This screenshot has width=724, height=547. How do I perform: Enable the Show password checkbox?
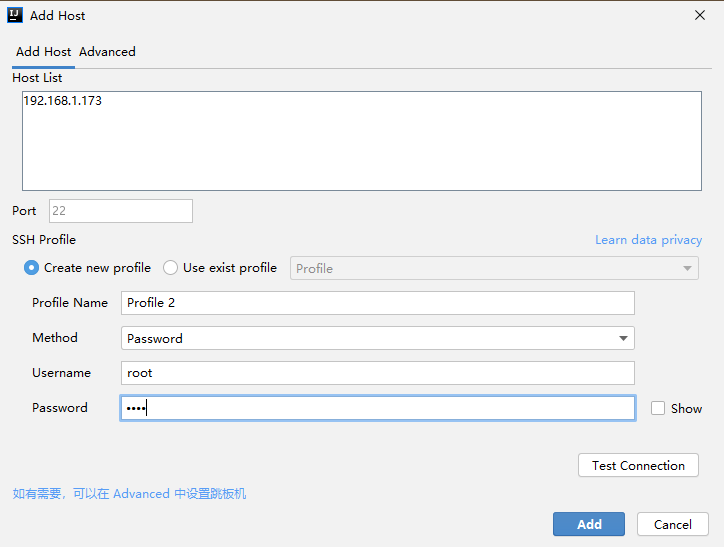(x=658, y=408)
